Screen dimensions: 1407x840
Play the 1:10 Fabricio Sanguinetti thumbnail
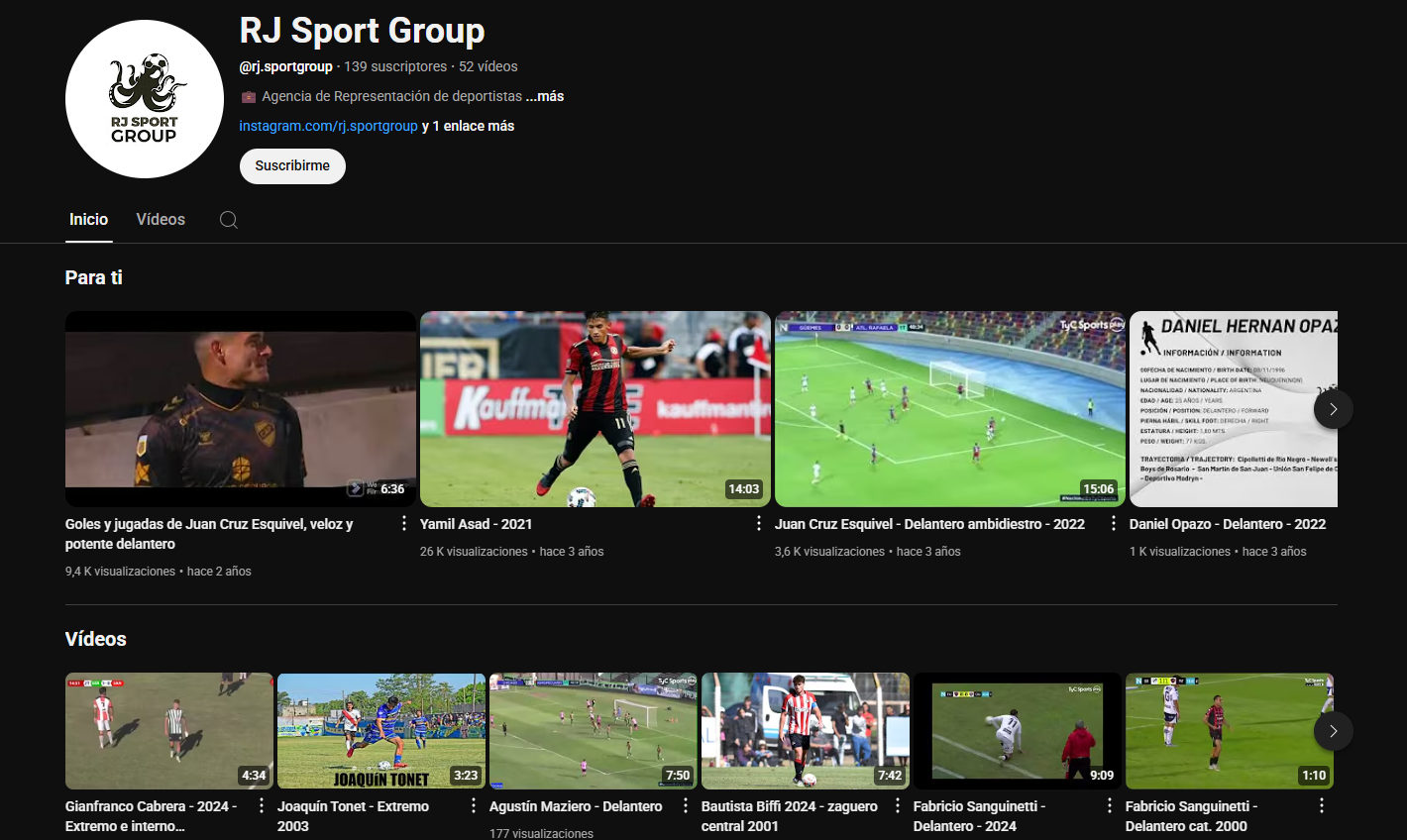tap(1230, 731)
